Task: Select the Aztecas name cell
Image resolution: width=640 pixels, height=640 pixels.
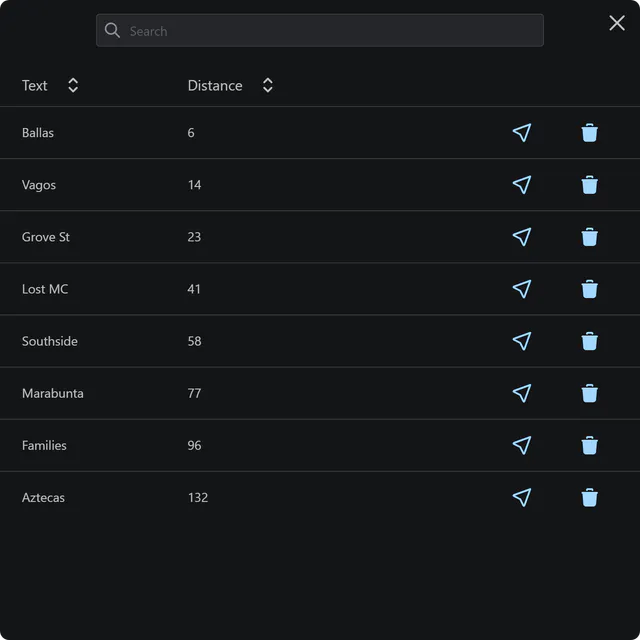Action: [x=43, y=498]
